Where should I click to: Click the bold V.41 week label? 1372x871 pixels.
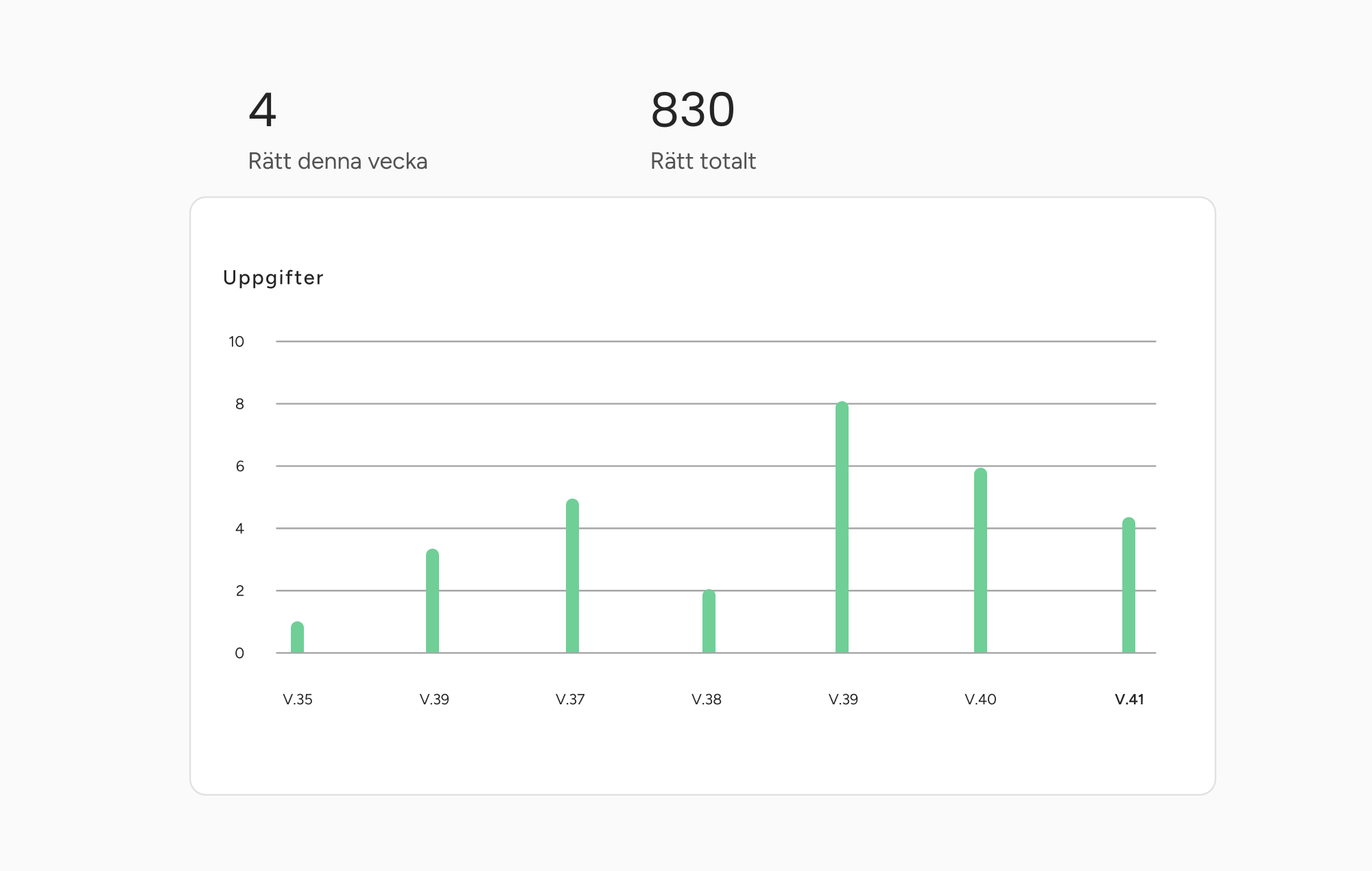1129,700
